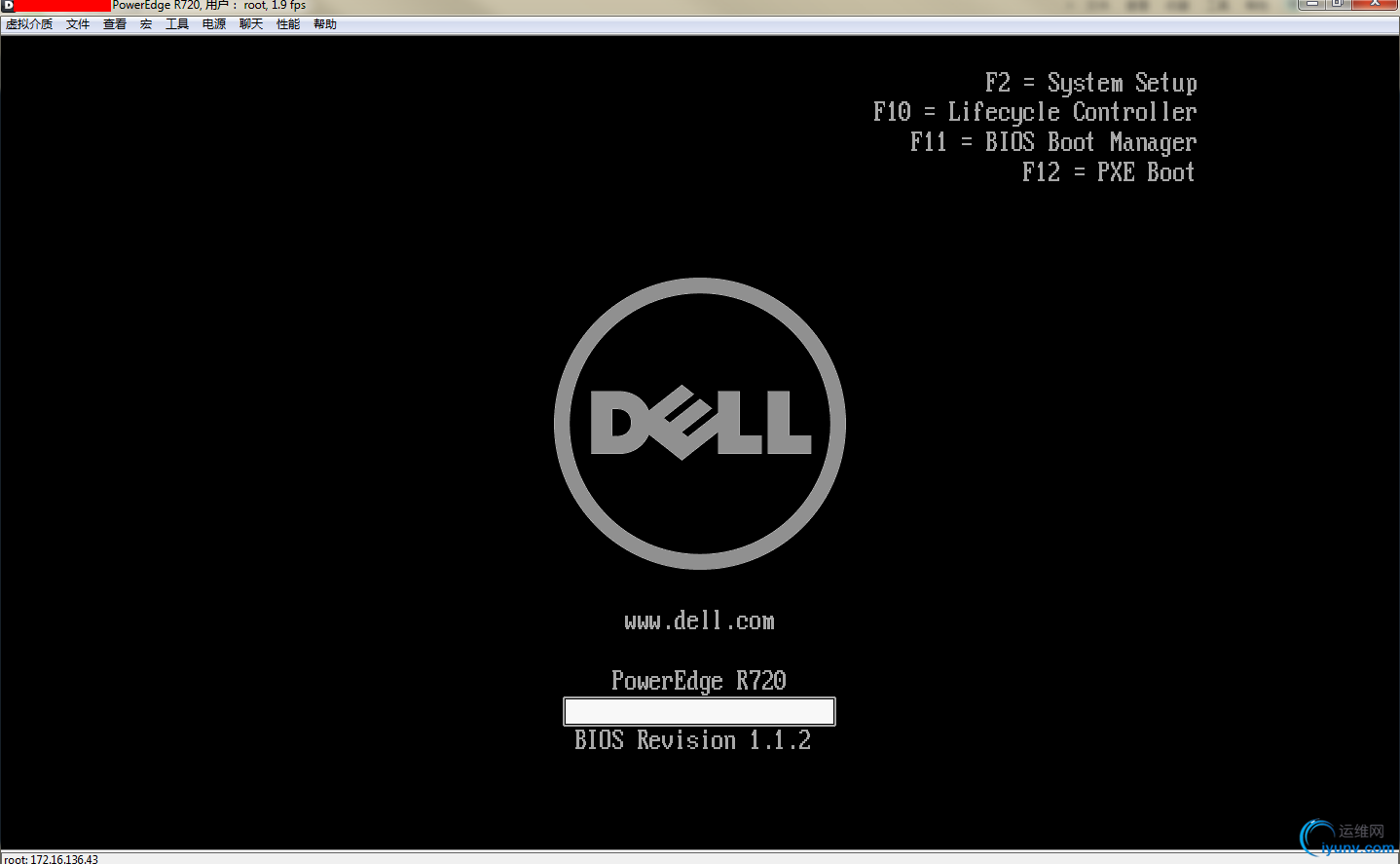Open the 帮助 menu
The image size is (1400, 864).
pos(325,24)
